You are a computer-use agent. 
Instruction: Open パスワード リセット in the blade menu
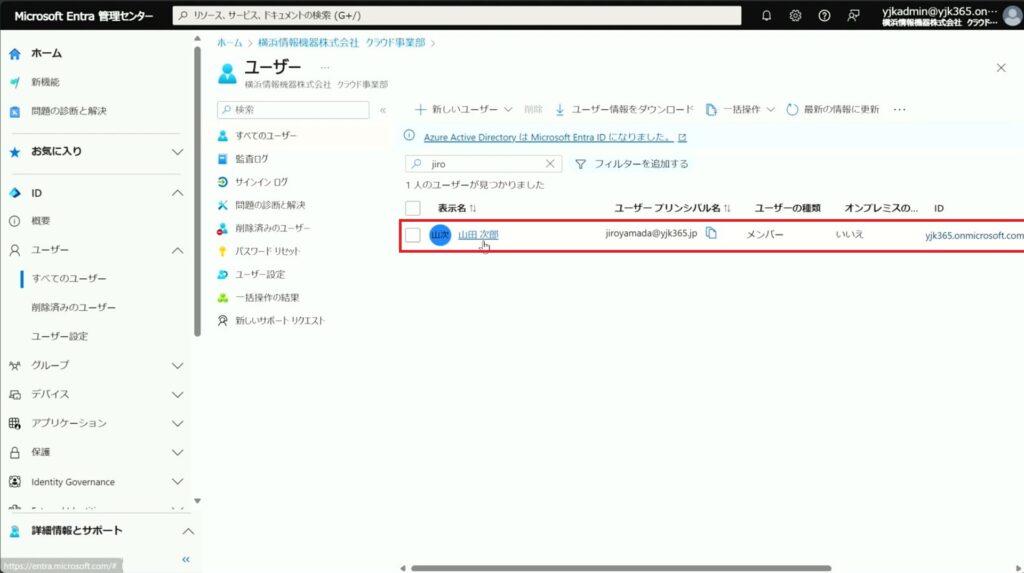click(267, 251)
